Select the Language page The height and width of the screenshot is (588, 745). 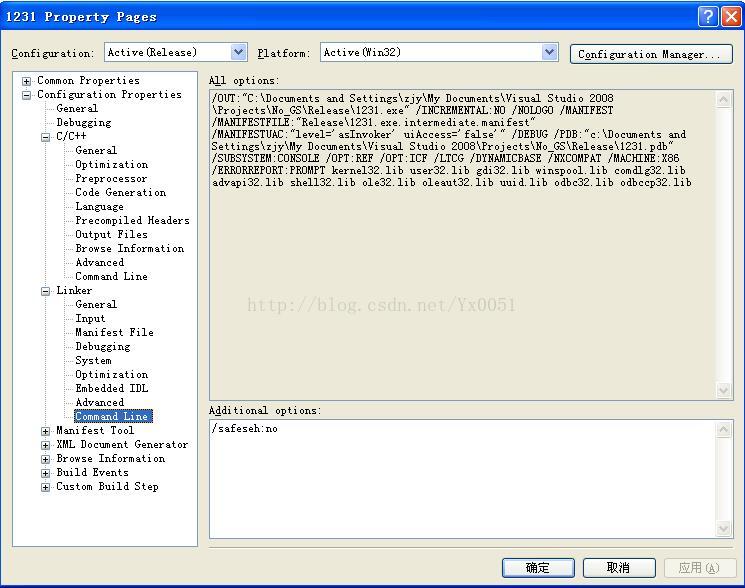pyautogui.click(x=99, y=207)
